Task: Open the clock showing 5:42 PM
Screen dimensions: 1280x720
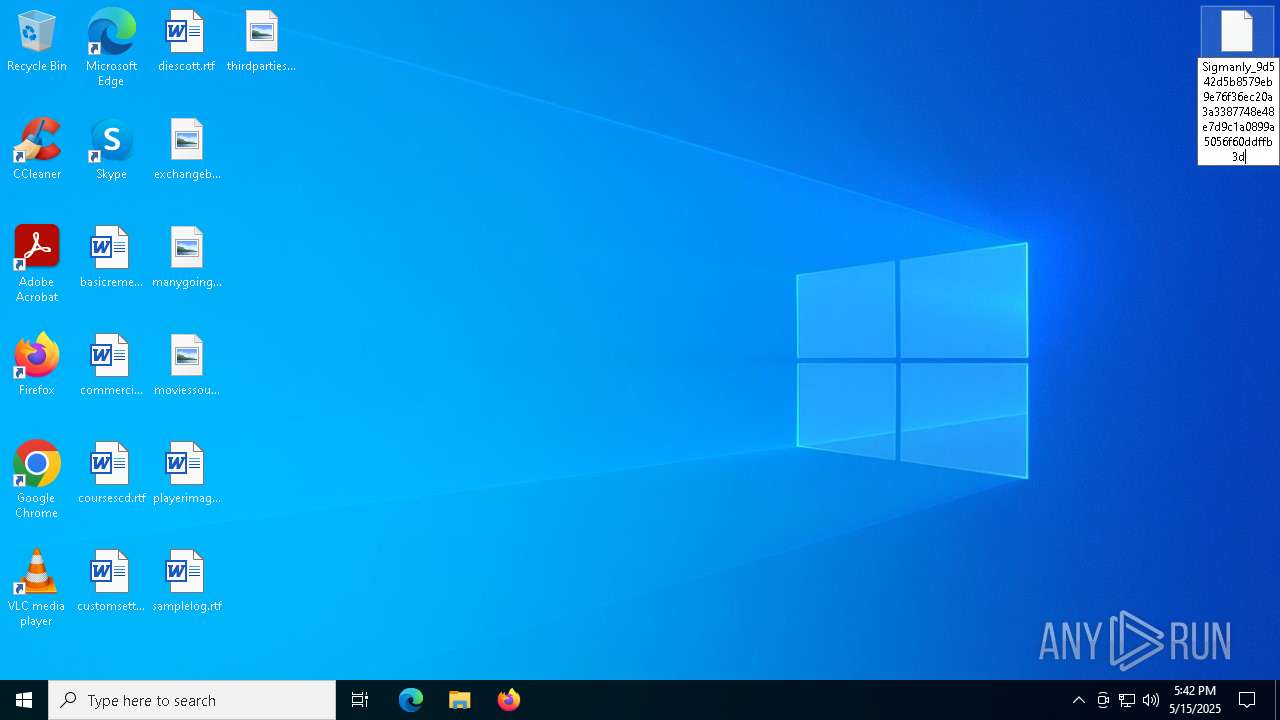Action: (1195, 700)
